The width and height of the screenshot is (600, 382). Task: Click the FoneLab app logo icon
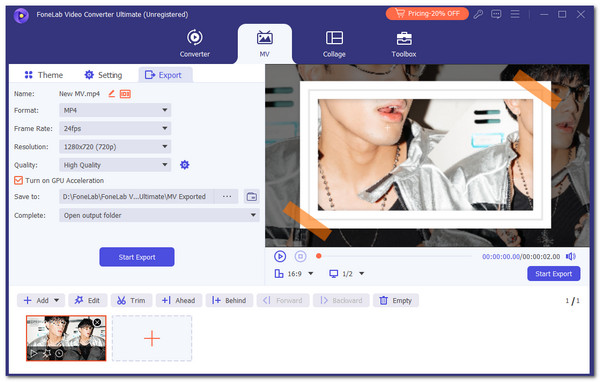tap(21, 15)
